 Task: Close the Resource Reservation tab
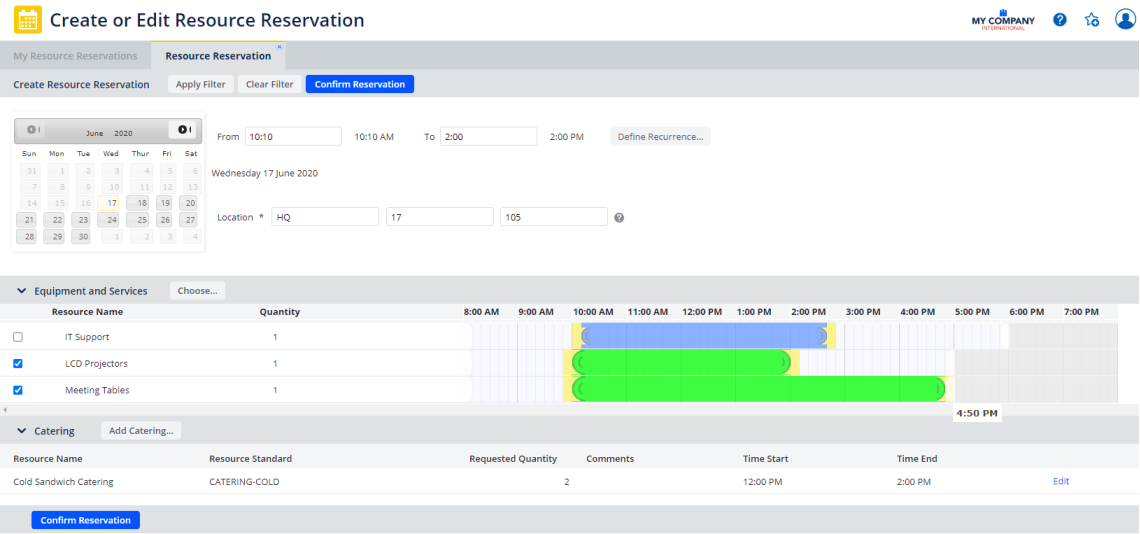tap(279, 47)
